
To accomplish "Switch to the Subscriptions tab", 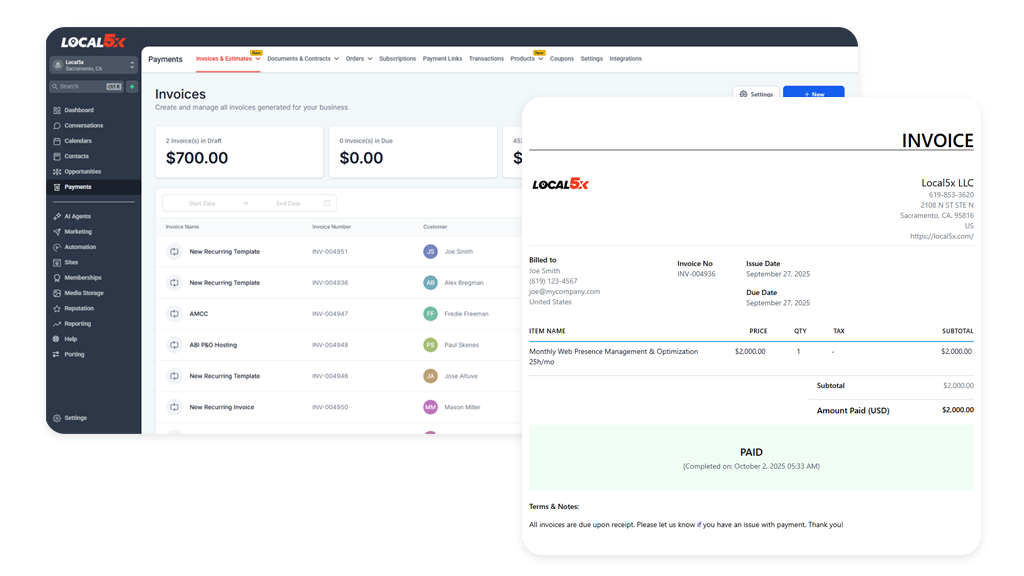I will click(x=397, y=59).
